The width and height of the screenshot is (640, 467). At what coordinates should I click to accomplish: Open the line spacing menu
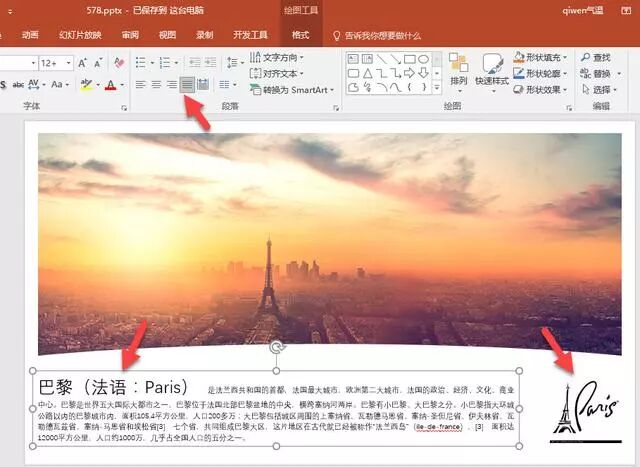(x=235, y=63)
